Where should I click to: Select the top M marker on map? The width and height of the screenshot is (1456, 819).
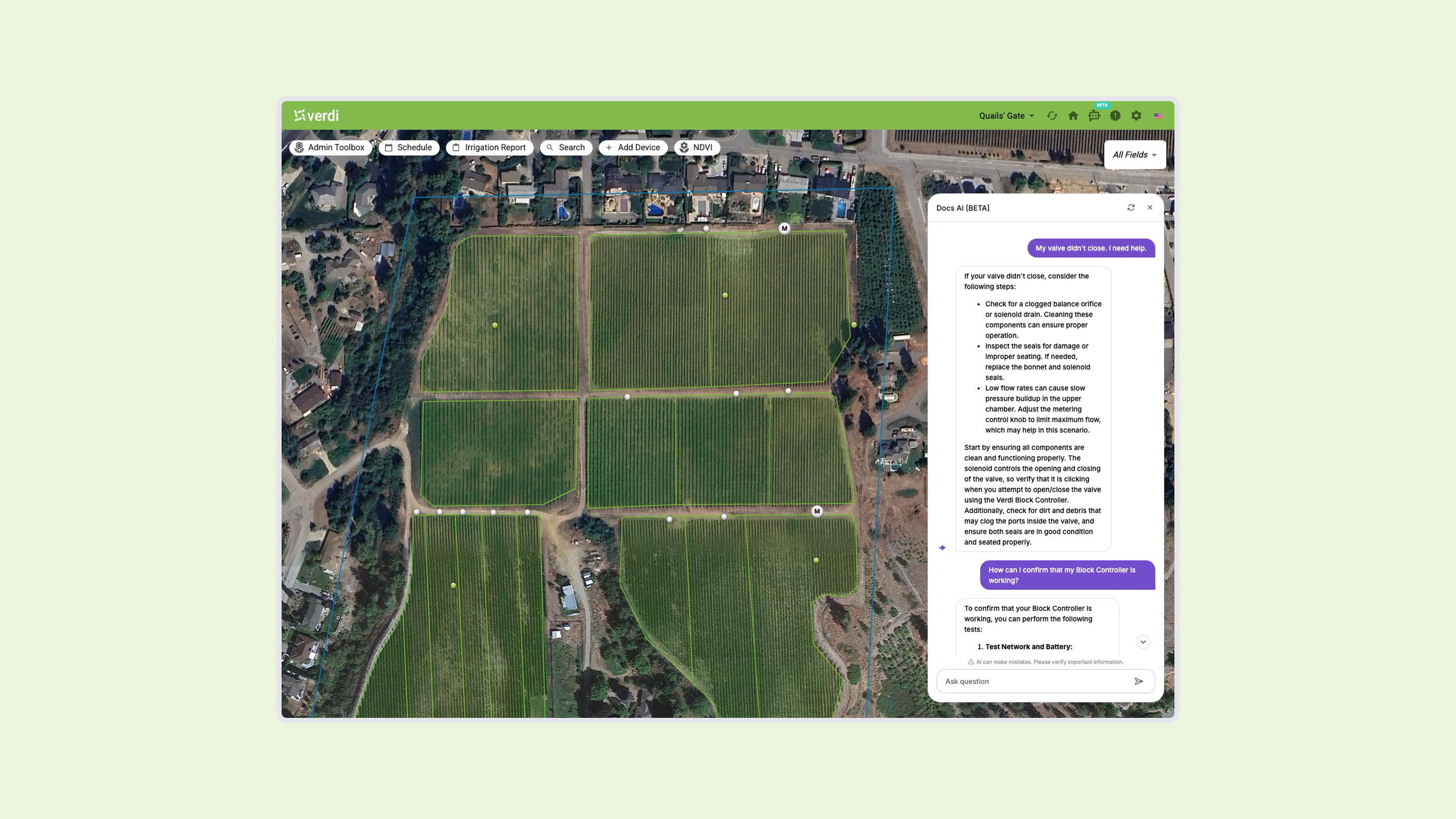point(784,229)
